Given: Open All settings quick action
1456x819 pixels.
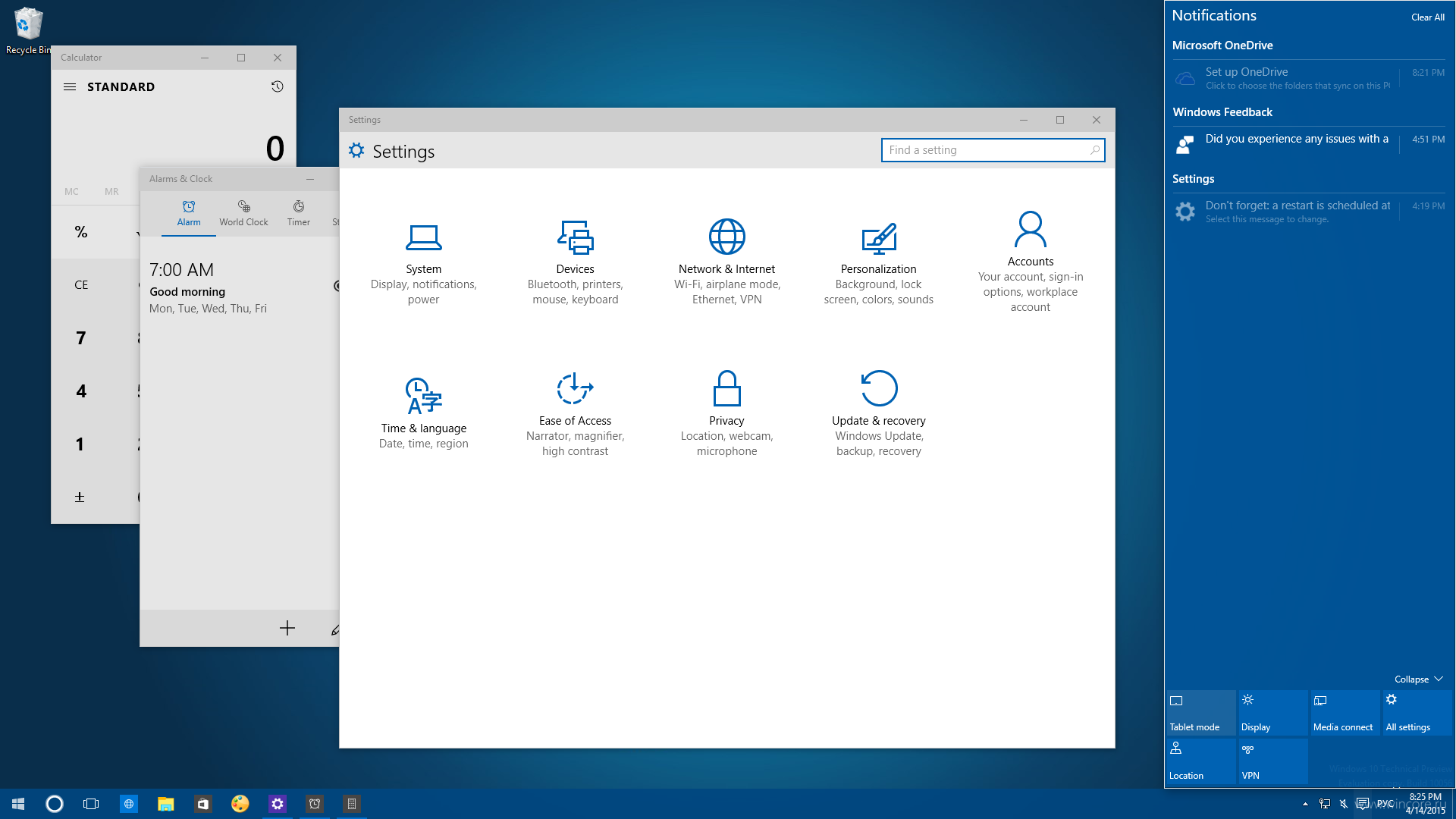Looking at the screenshot, I should (x=1417, y=713).
